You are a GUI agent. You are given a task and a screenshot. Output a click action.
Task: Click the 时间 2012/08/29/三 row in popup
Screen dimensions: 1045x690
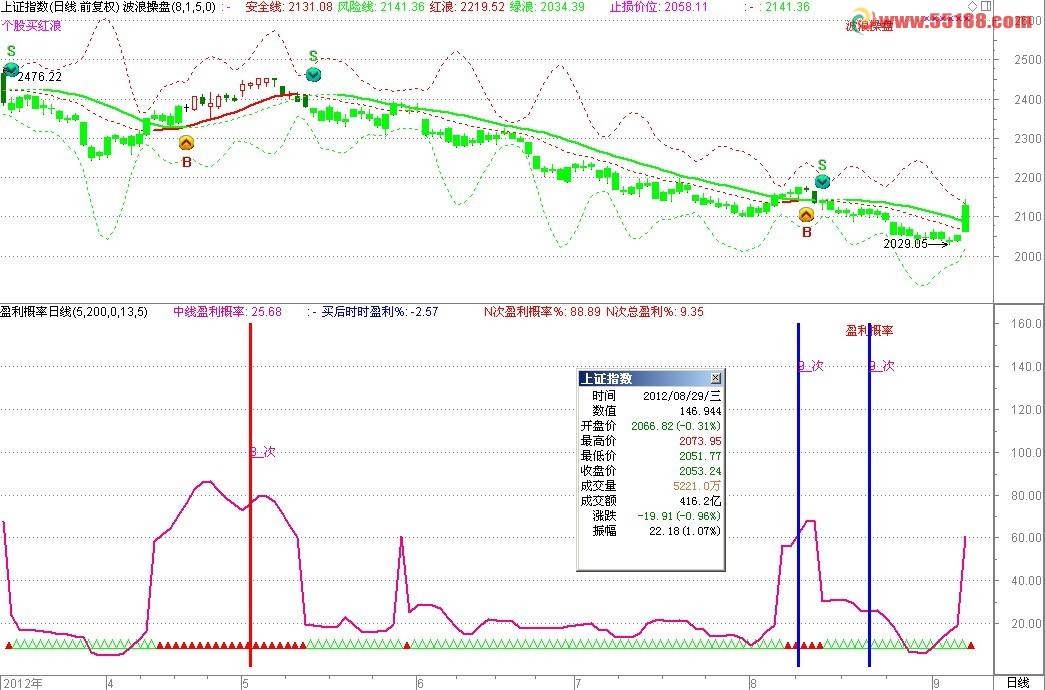click(x=650, y=395)
